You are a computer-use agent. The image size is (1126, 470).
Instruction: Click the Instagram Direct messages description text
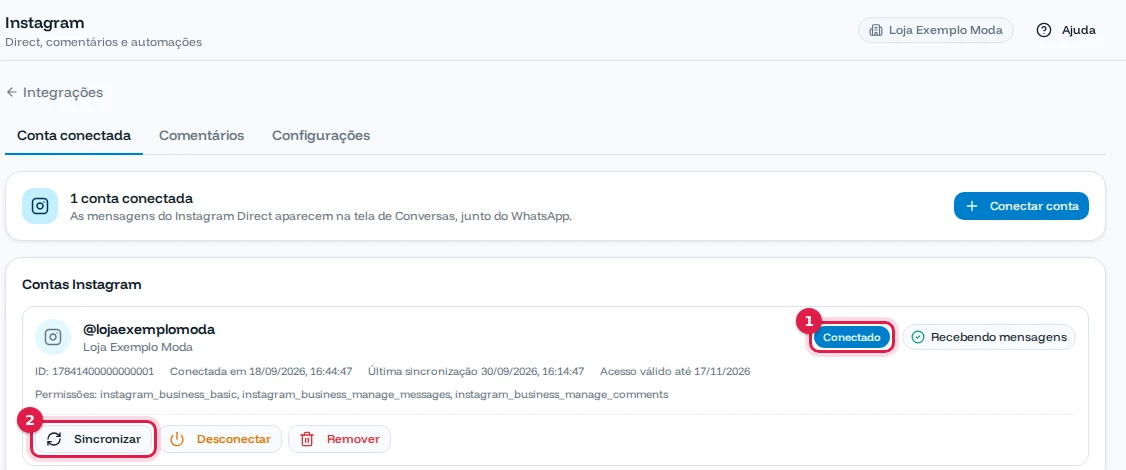click(321, 216)
